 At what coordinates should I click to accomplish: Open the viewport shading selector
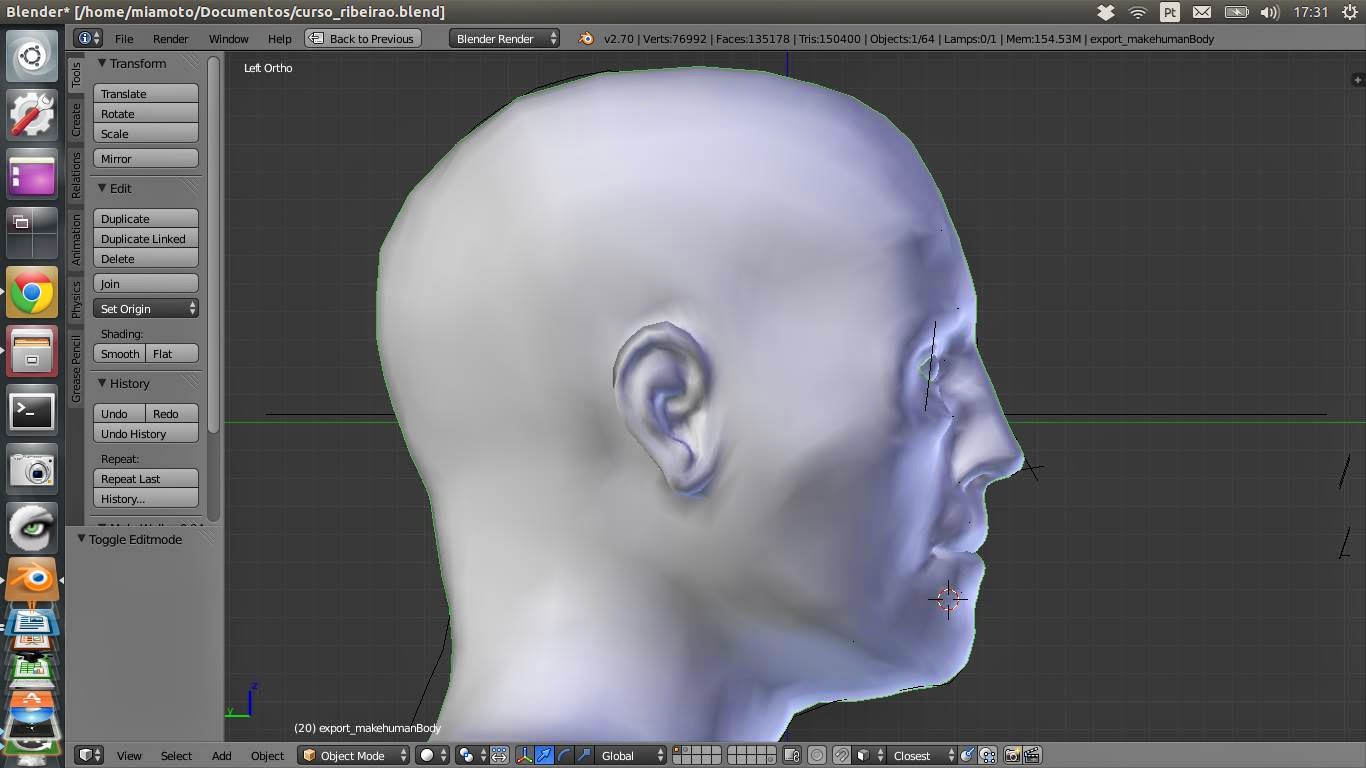tap(433, 755)
